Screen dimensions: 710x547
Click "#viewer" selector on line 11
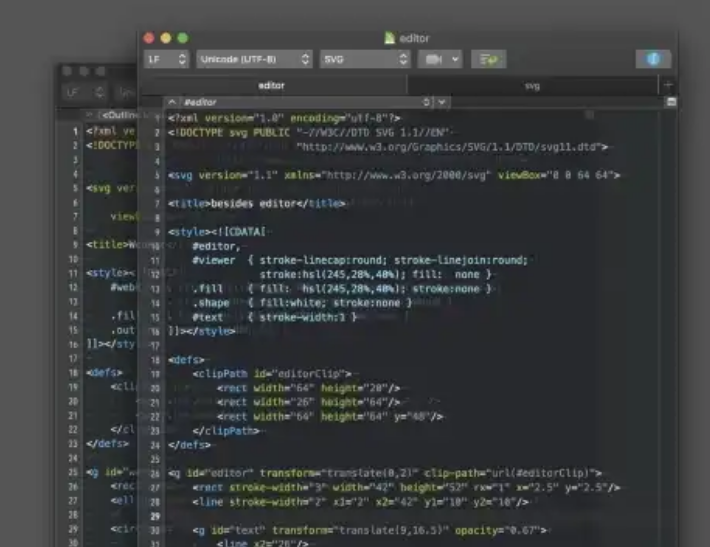pyautogui.click(x=214, y=260)
